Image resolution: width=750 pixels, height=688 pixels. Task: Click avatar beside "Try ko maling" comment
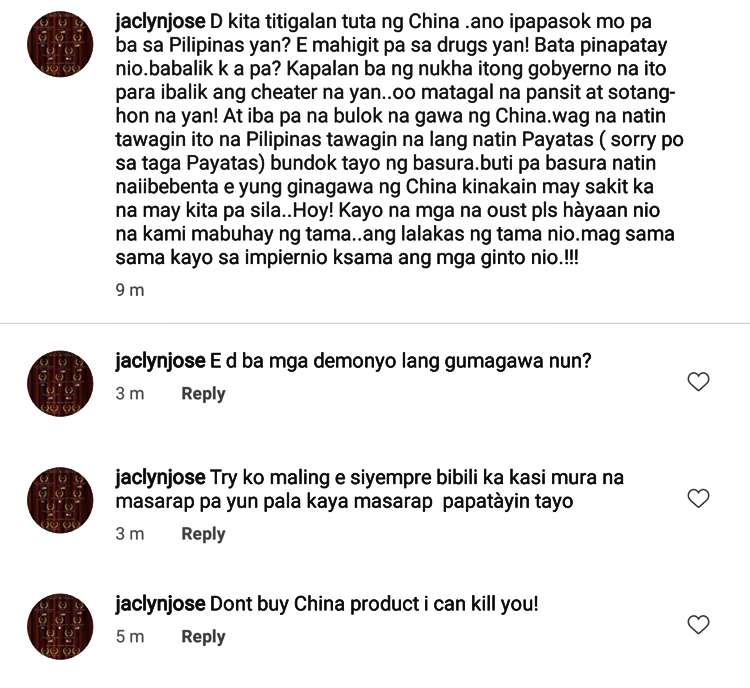pyautogui.click(x=60, y=500)
